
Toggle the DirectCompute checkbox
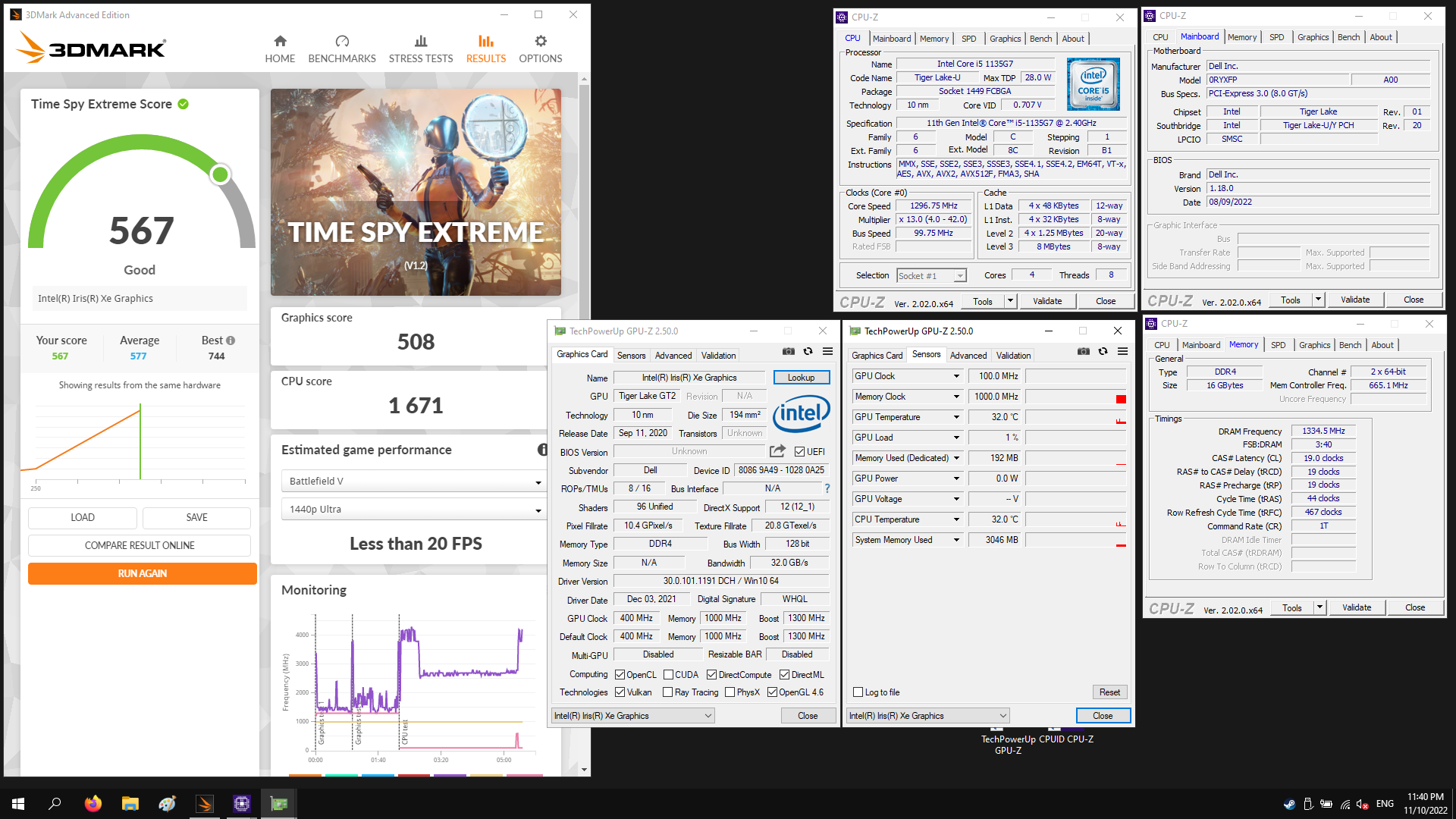point(711,675)
